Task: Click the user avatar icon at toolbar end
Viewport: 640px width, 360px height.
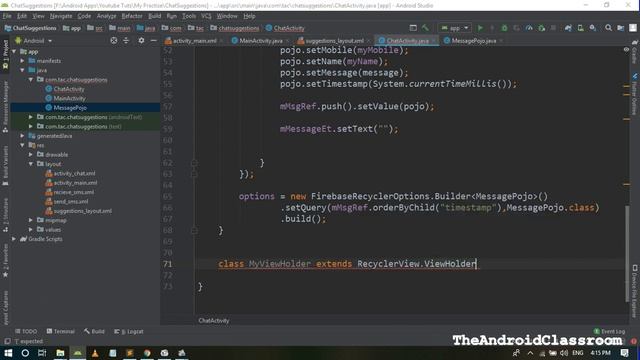Action: [x=633, y=28]
